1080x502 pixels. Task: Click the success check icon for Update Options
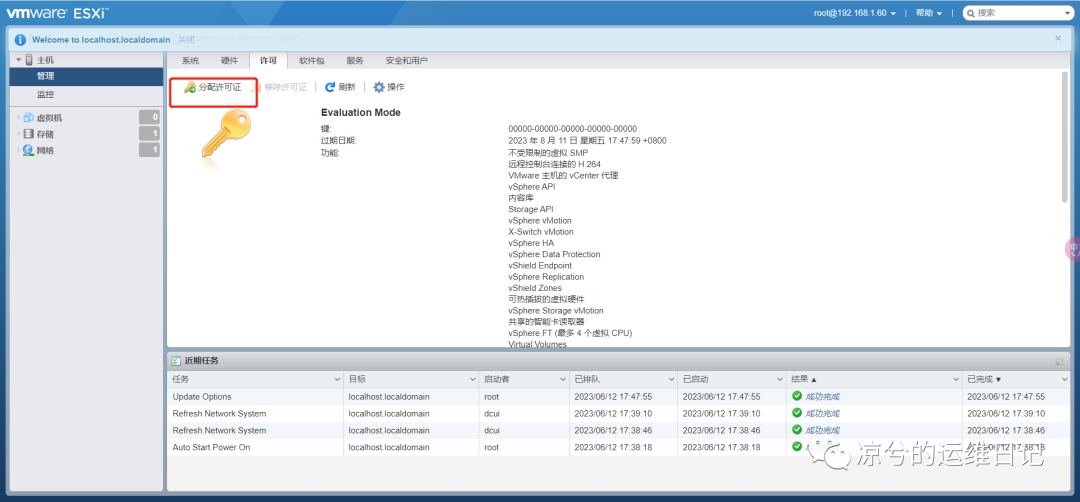coord(797,396)
